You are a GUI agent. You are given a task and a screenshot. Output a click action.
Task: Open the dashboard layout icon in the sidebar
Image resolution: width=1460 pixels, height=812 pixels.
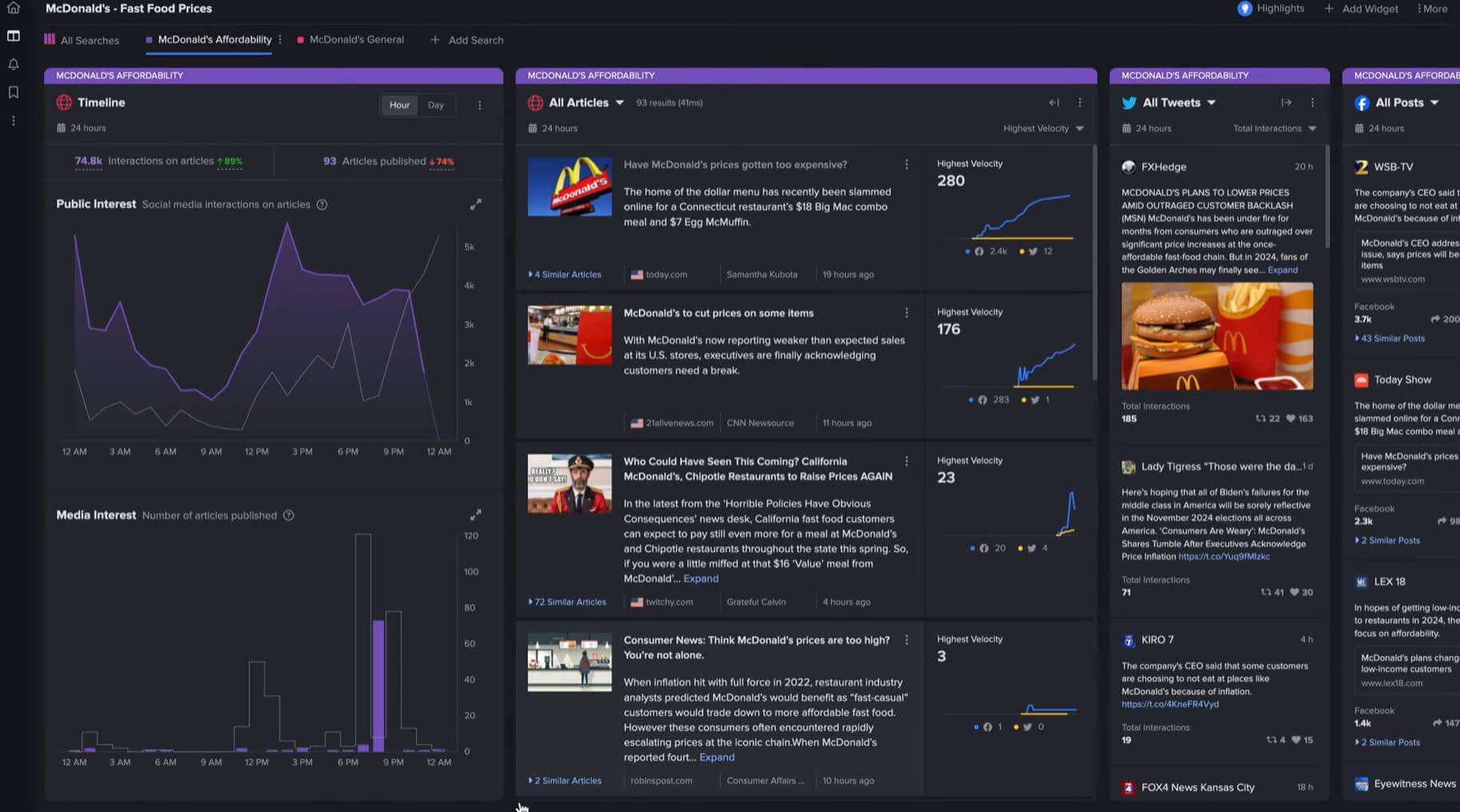pos(14,36)
